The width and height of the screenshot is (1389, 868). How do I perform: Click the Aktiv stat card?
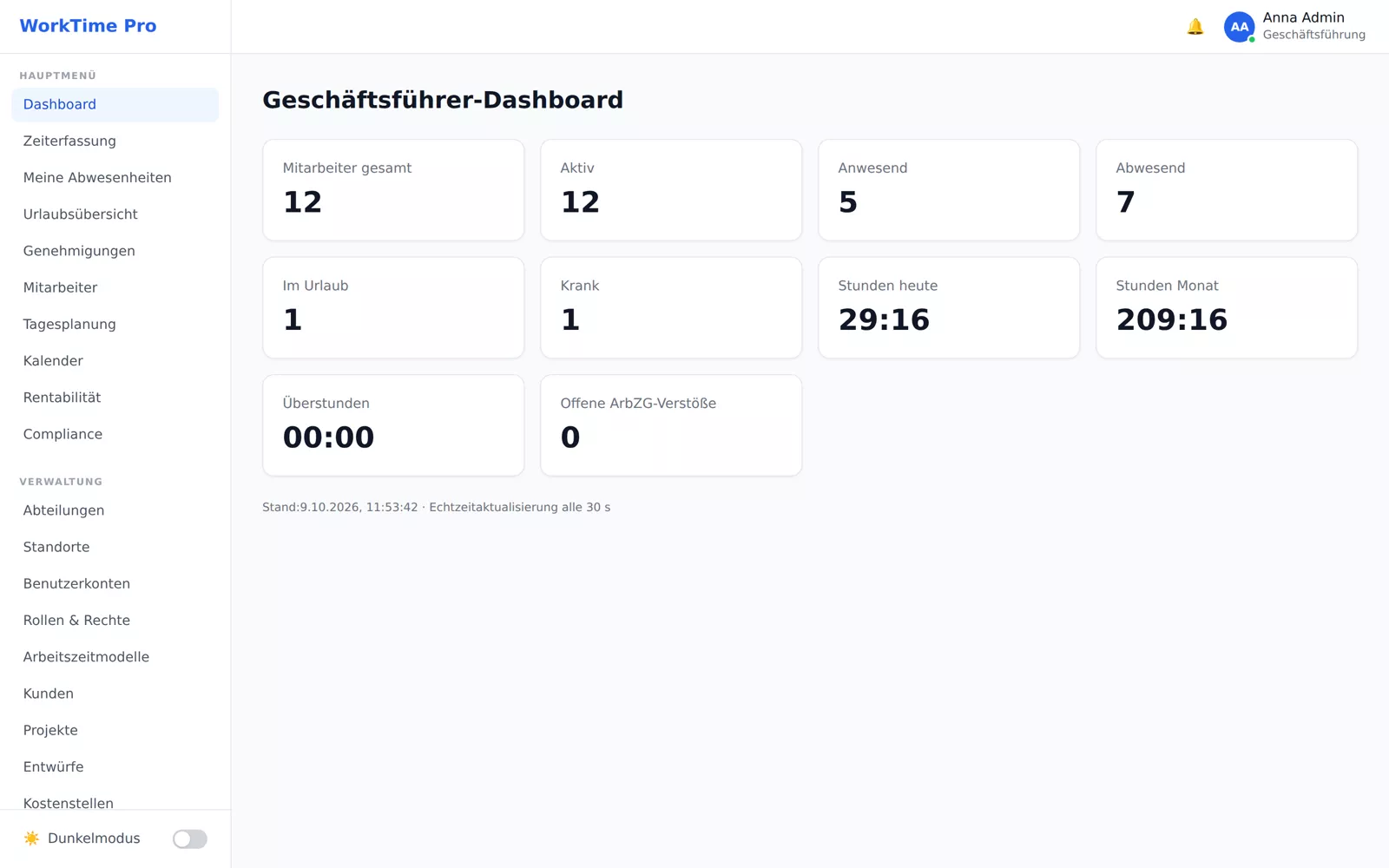click(x=671, y=190)
